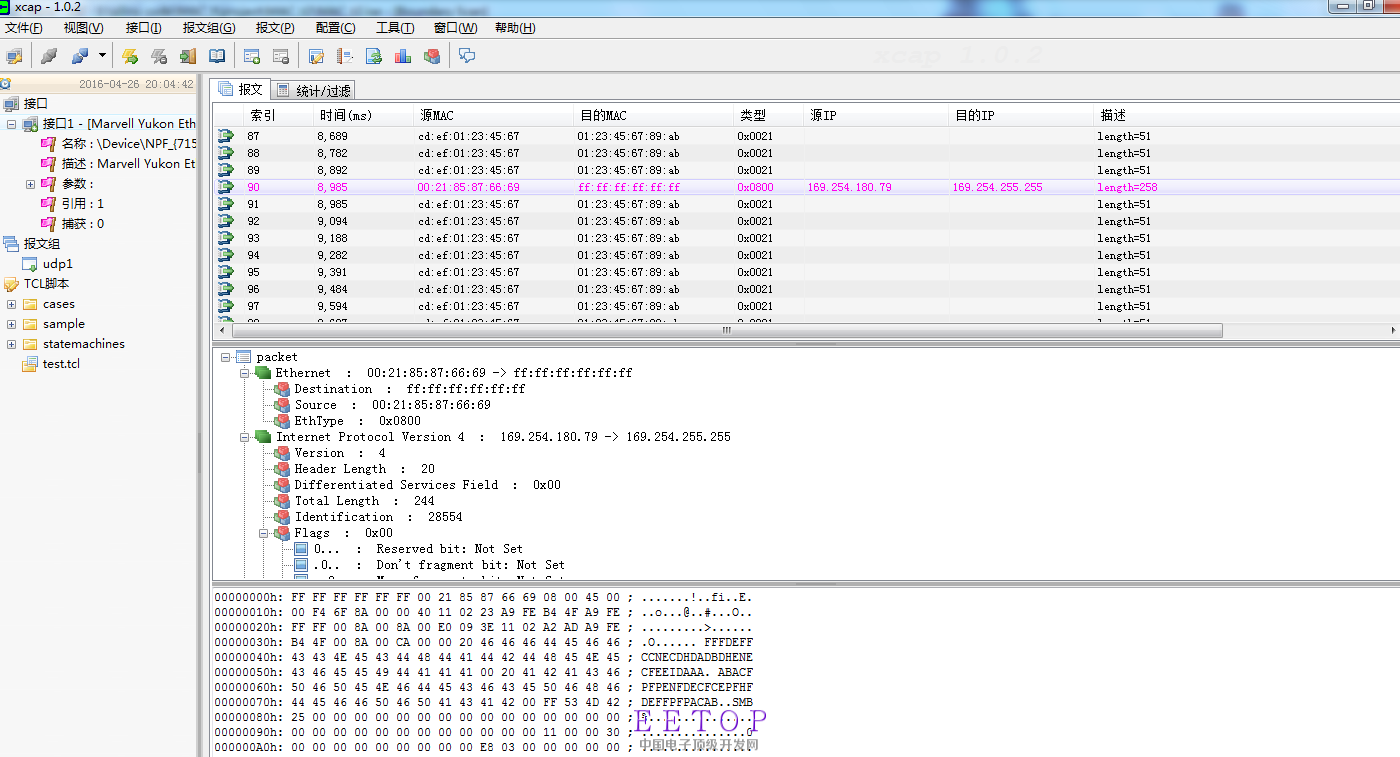This screenshot has height=757, width=1400.
Task: Click the 源MAC column header
Action: [493, 115]
